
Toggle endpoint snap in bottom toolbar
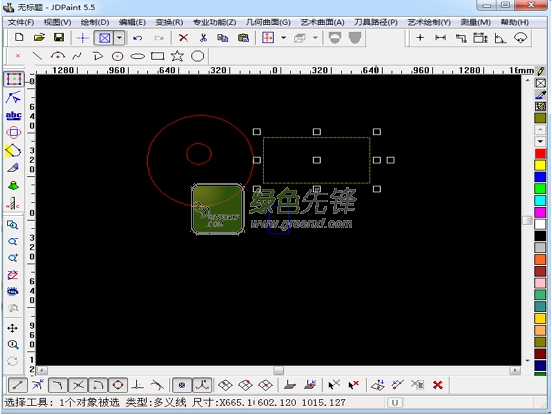tap(17, 385)
